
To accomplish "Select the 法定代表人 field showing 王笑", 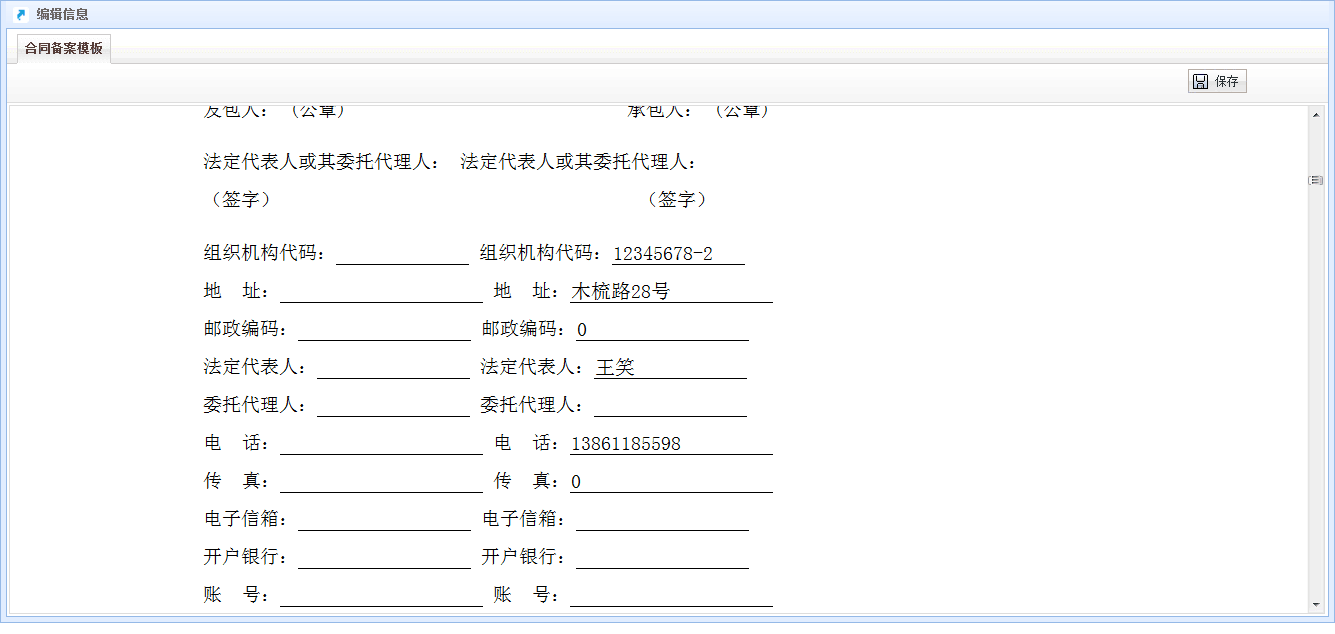I will [x=670, y=368].
